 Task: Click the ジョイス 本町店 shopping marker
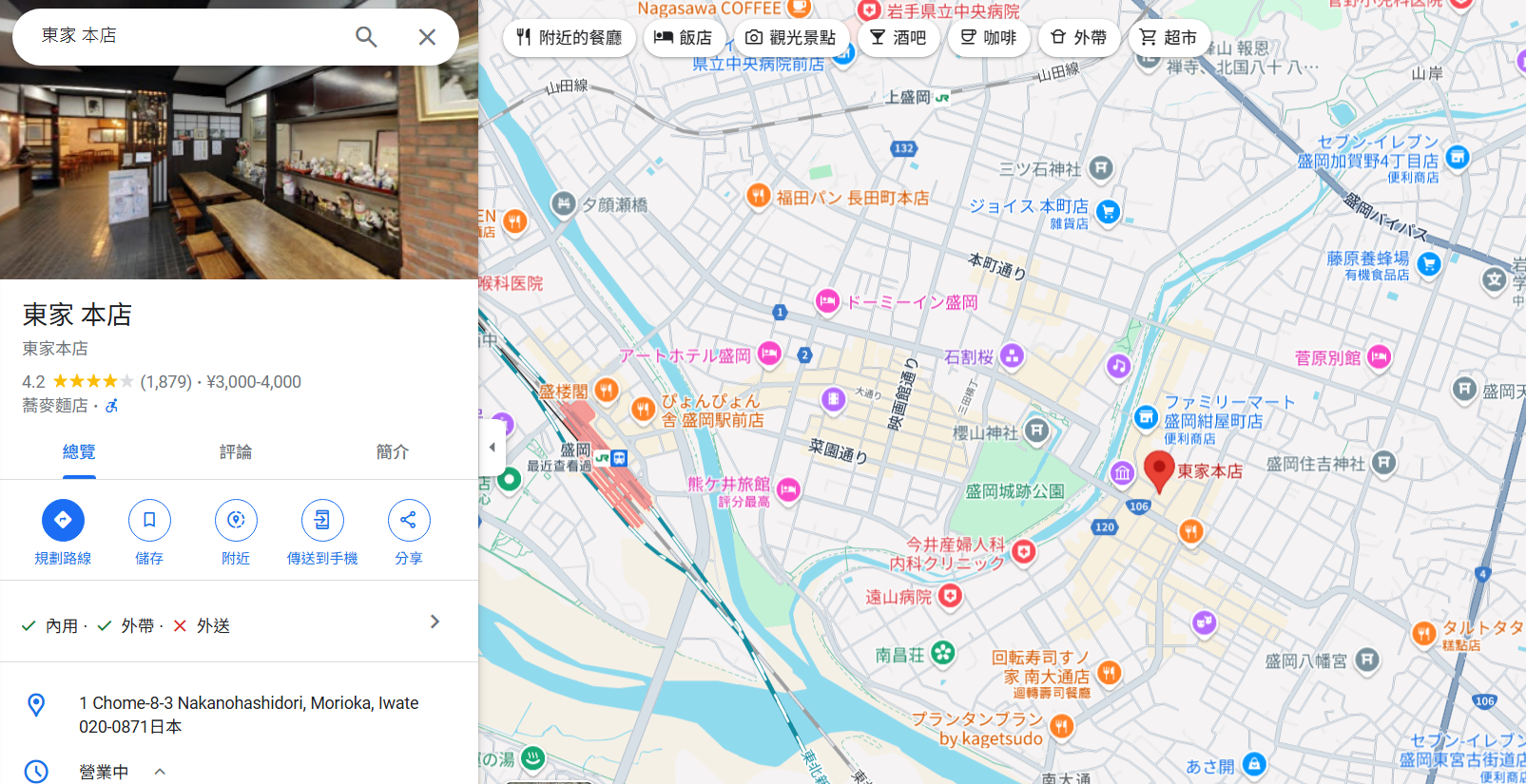point(1108,211)
